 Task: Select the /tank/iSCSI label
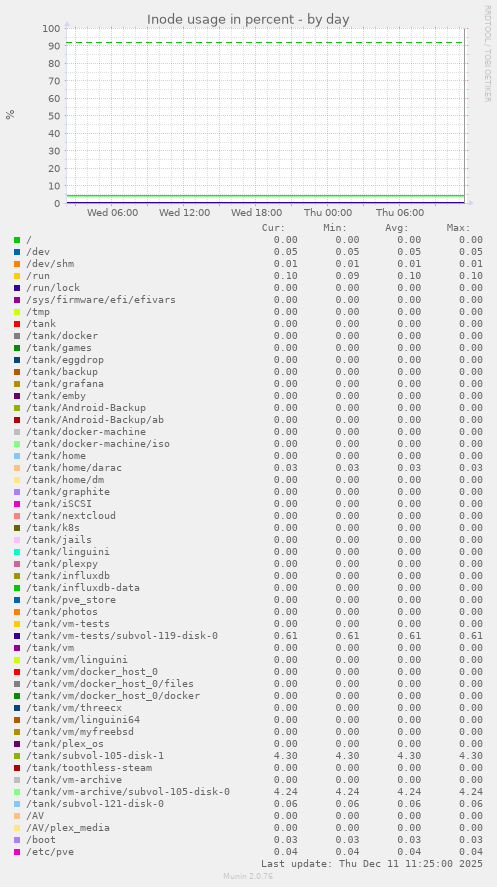(59, 503)
